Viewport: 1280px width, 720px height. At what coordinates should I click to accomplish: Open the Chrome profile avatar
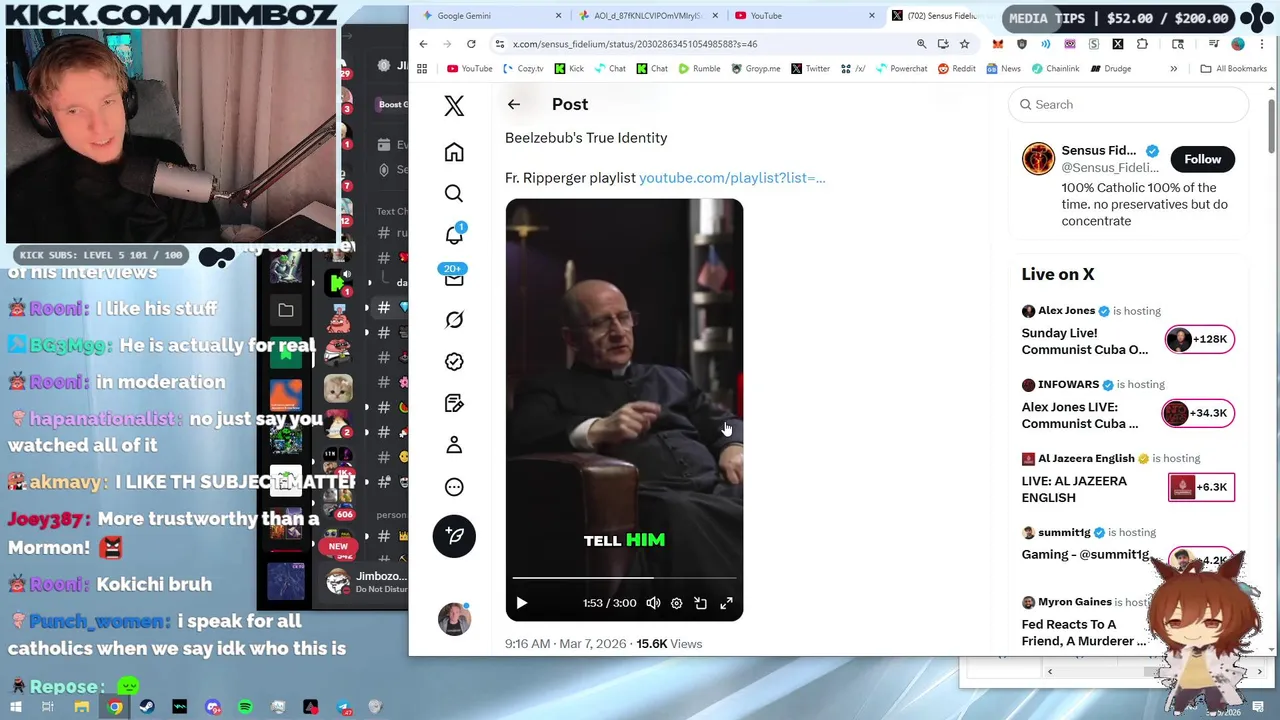[x=1238, y=44]
